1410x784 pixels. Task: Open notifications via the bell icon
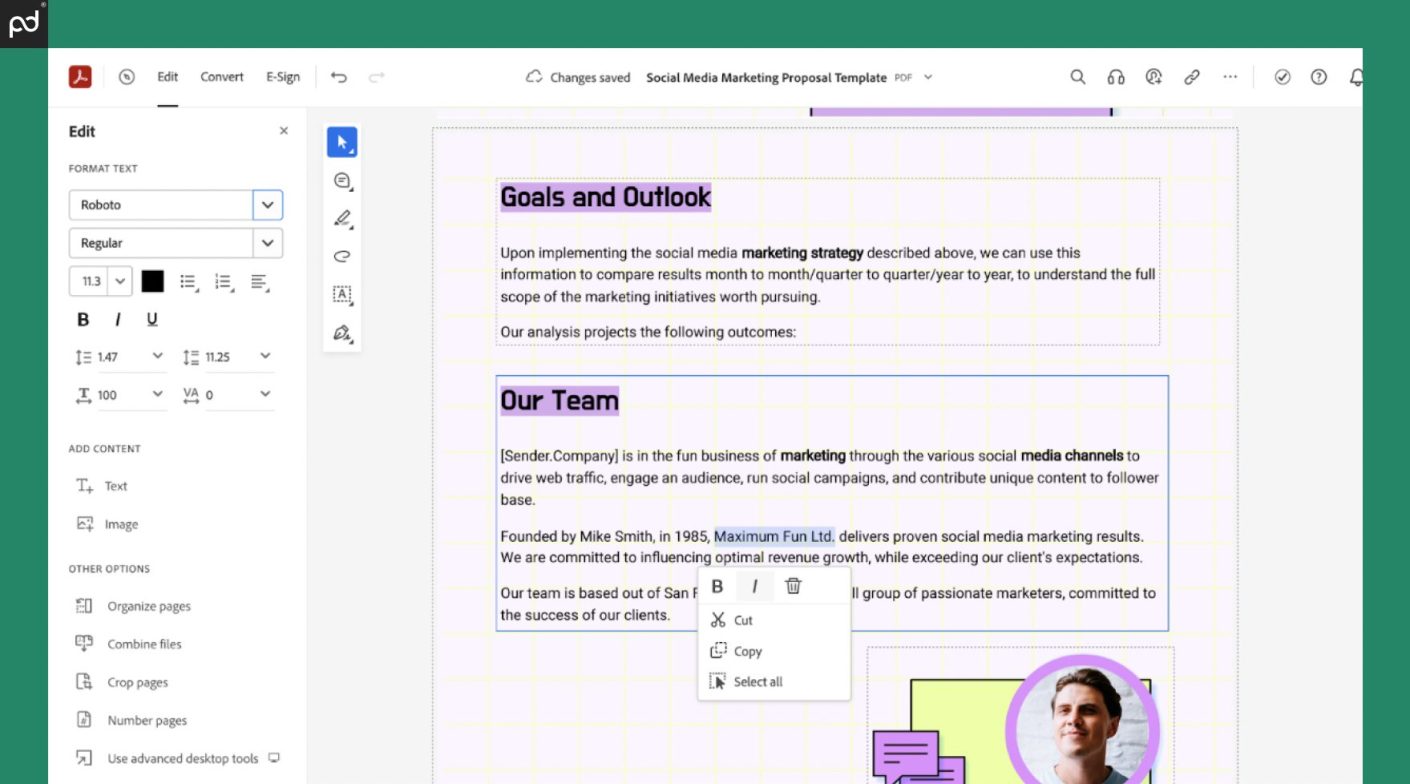(x=1358, y=76)
